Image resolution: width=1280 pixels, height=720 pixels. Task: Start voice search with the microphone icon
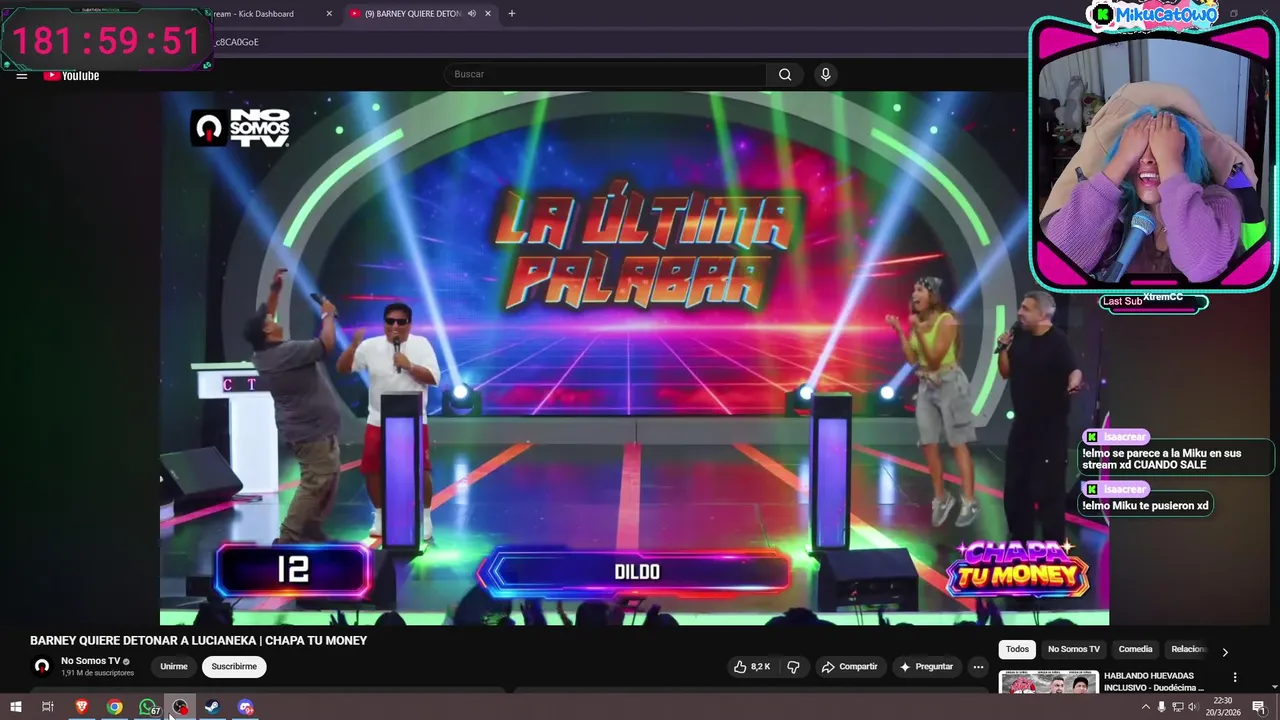825,74
